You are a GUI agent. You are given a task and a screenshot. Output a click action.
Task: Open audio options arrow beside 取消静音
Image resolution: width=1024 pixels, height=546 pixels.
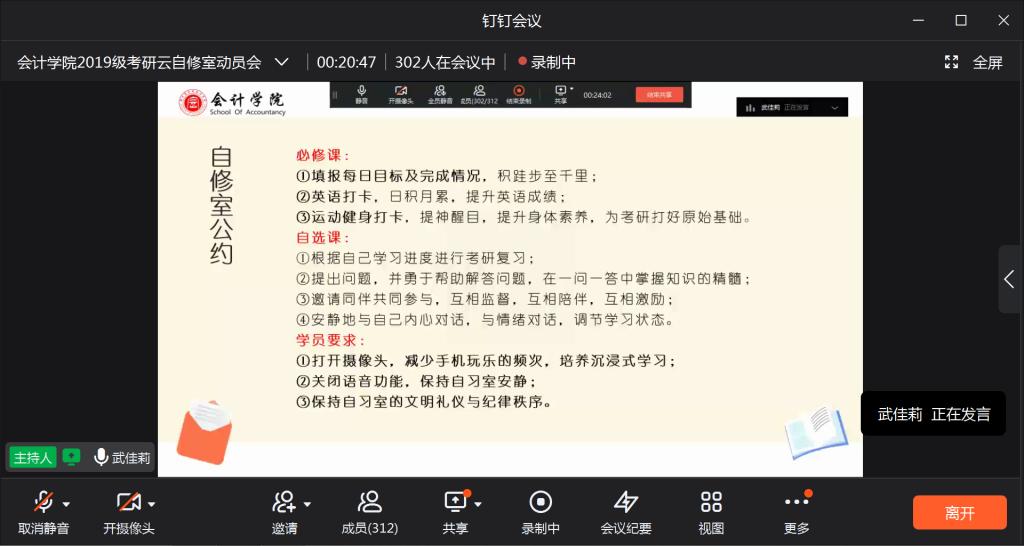pyautogui.click(x=67, y=504)
